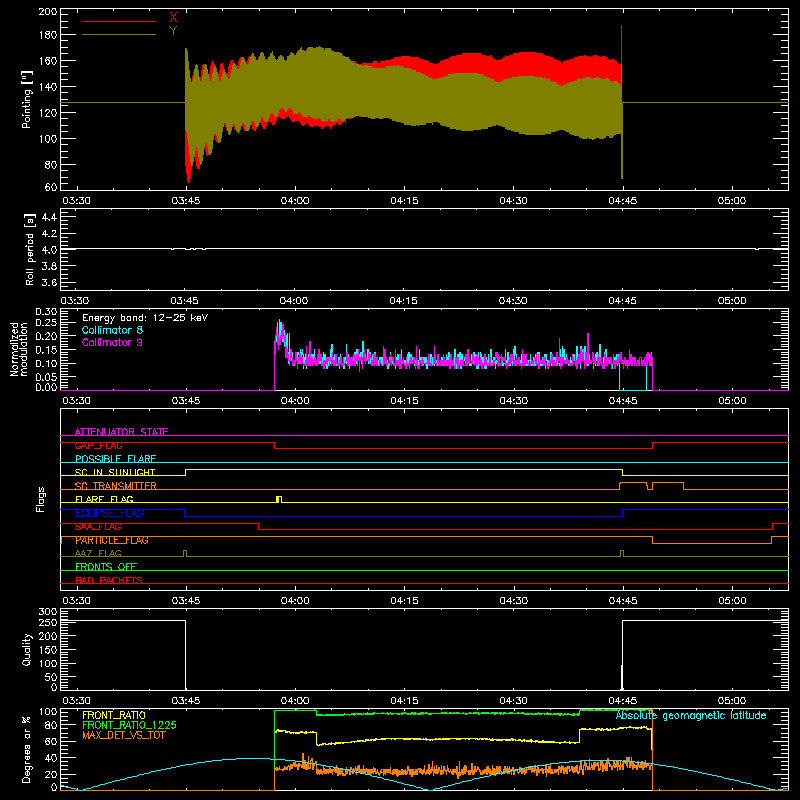Click the 'Degrees or %' axis title
The image size is (800, 800).
coord(27,749)
